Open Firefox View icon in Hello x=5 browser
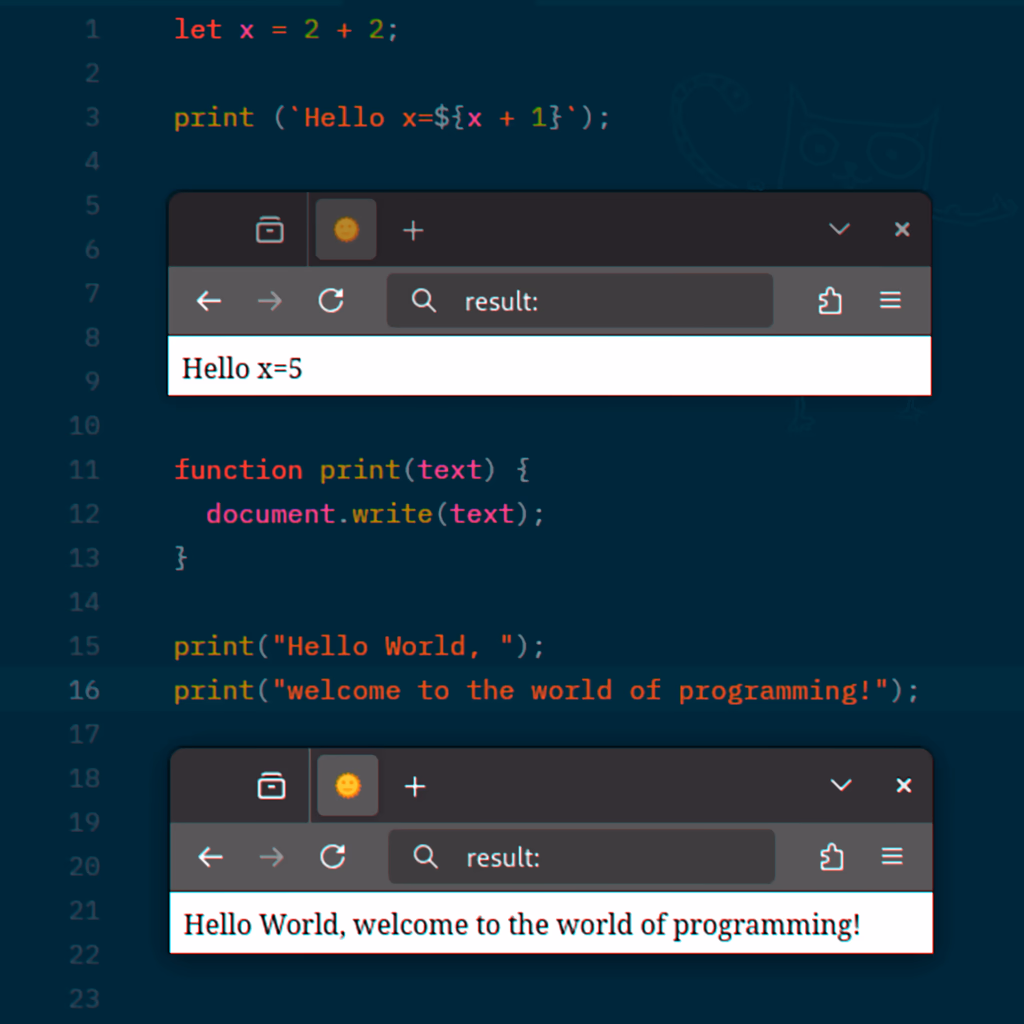 (x=269, y=230)
